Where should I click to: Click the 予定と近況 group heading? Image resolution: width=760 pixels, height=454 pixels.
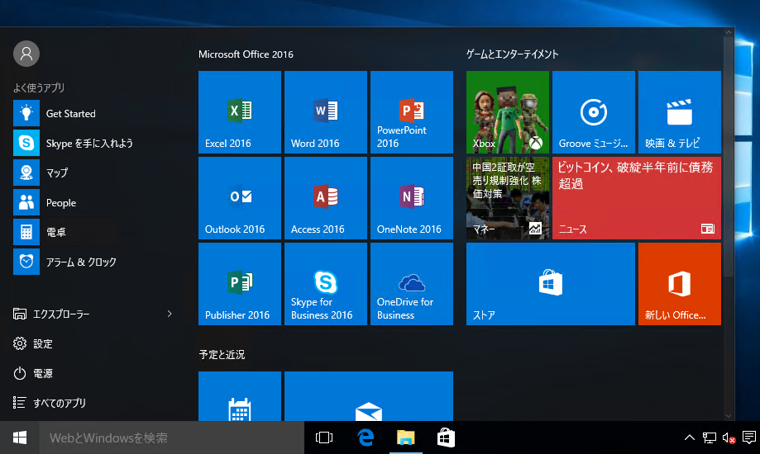coord(222,355)
